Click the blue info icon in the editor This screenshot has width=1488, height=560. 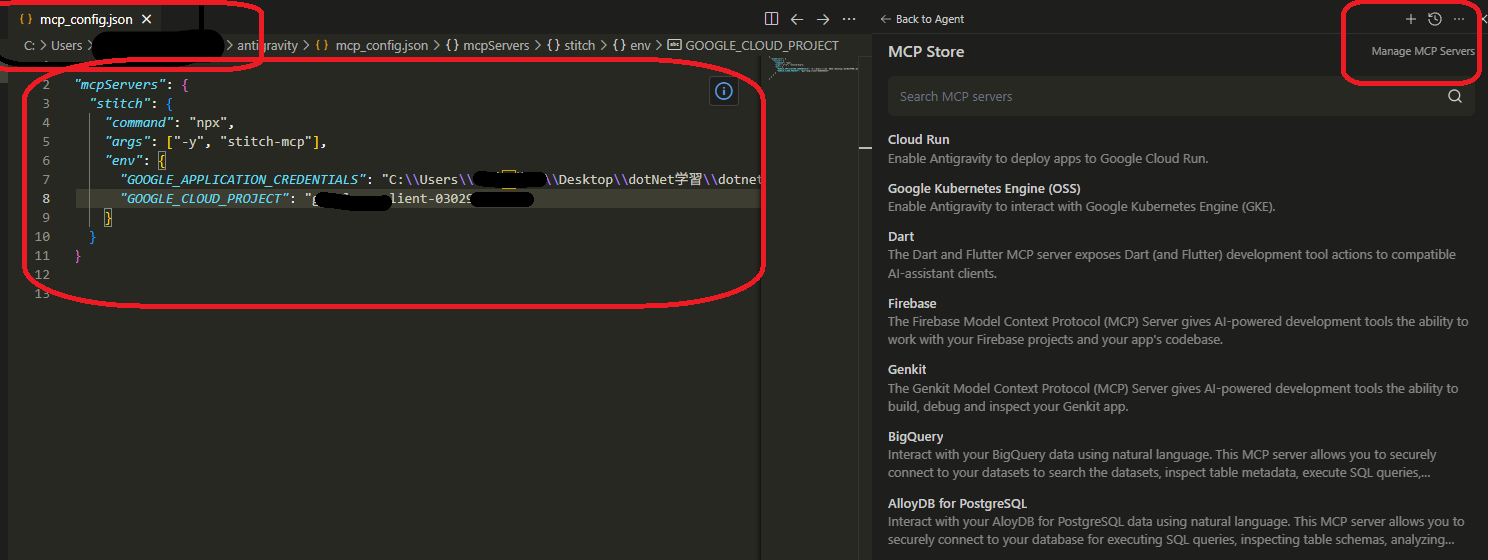[724, 91]
